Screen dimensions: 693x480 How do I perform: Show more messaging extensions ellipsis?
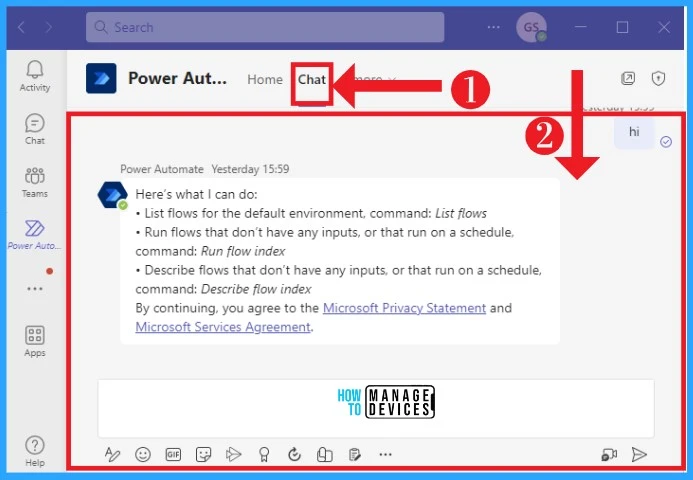385,454
